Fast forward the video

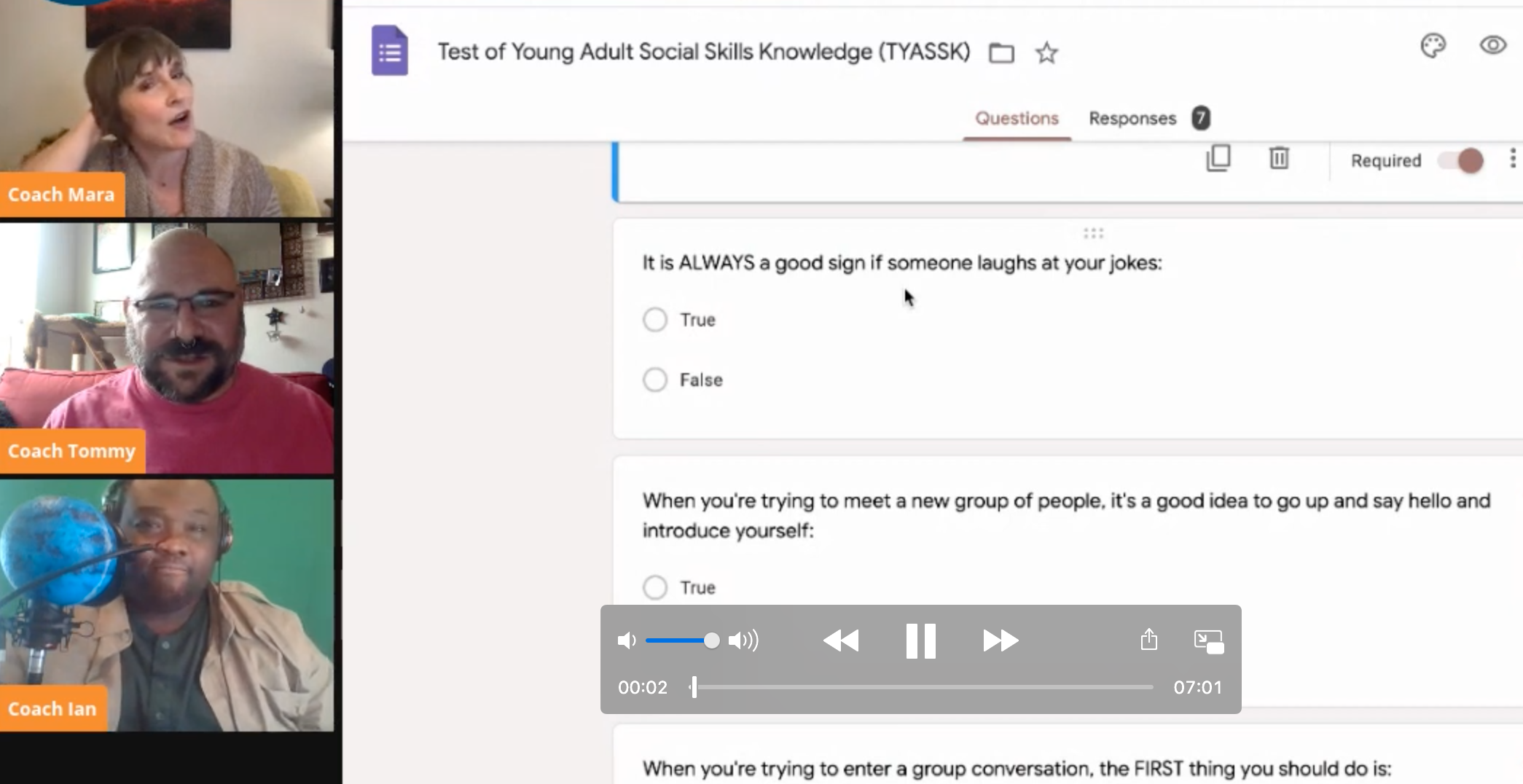tap(1000, 640)
